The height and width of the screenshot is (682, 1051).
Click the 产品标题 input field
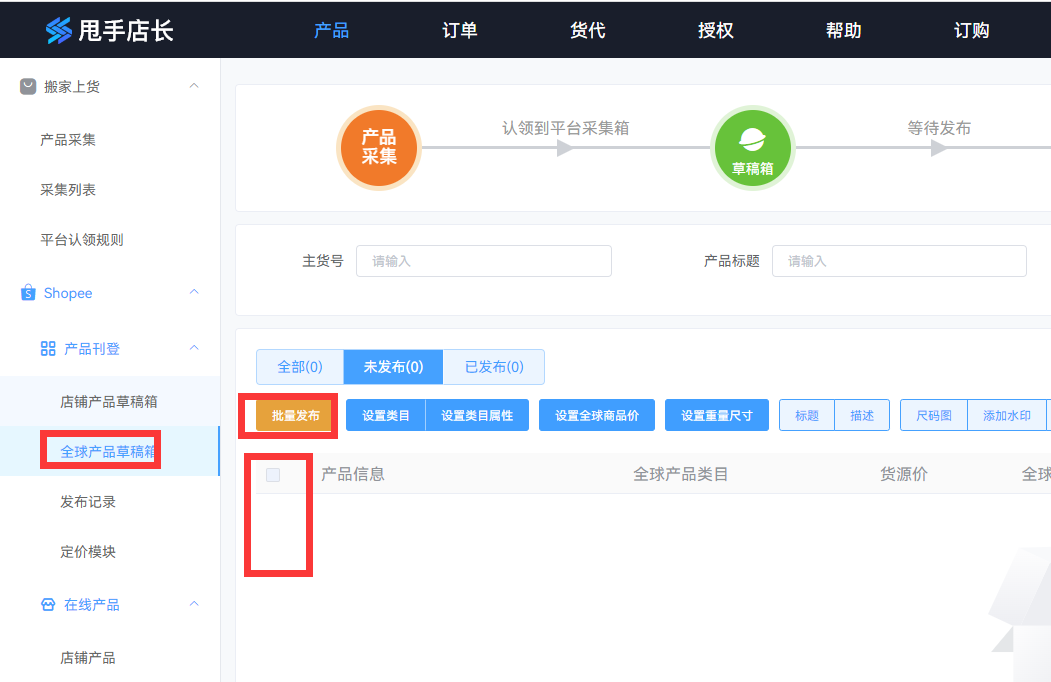tap(899, 261)
